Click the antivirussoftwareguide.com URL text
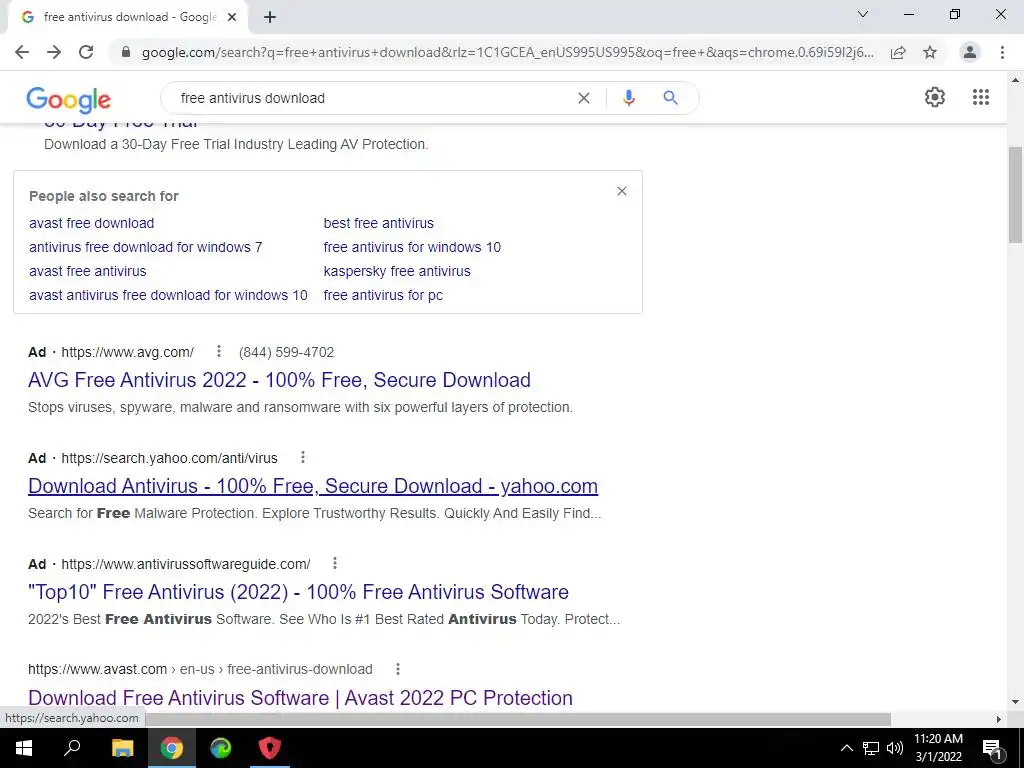 coord(185,564)
